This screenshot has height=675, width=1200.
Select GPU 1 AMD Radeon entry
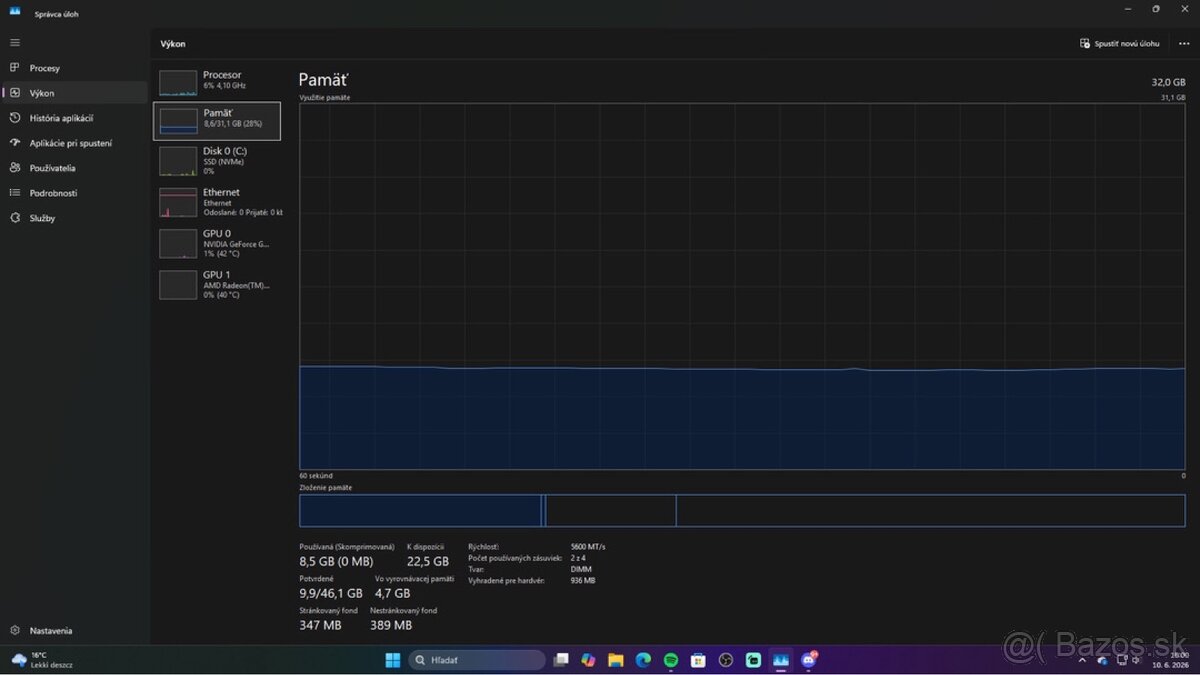[217, 284]
